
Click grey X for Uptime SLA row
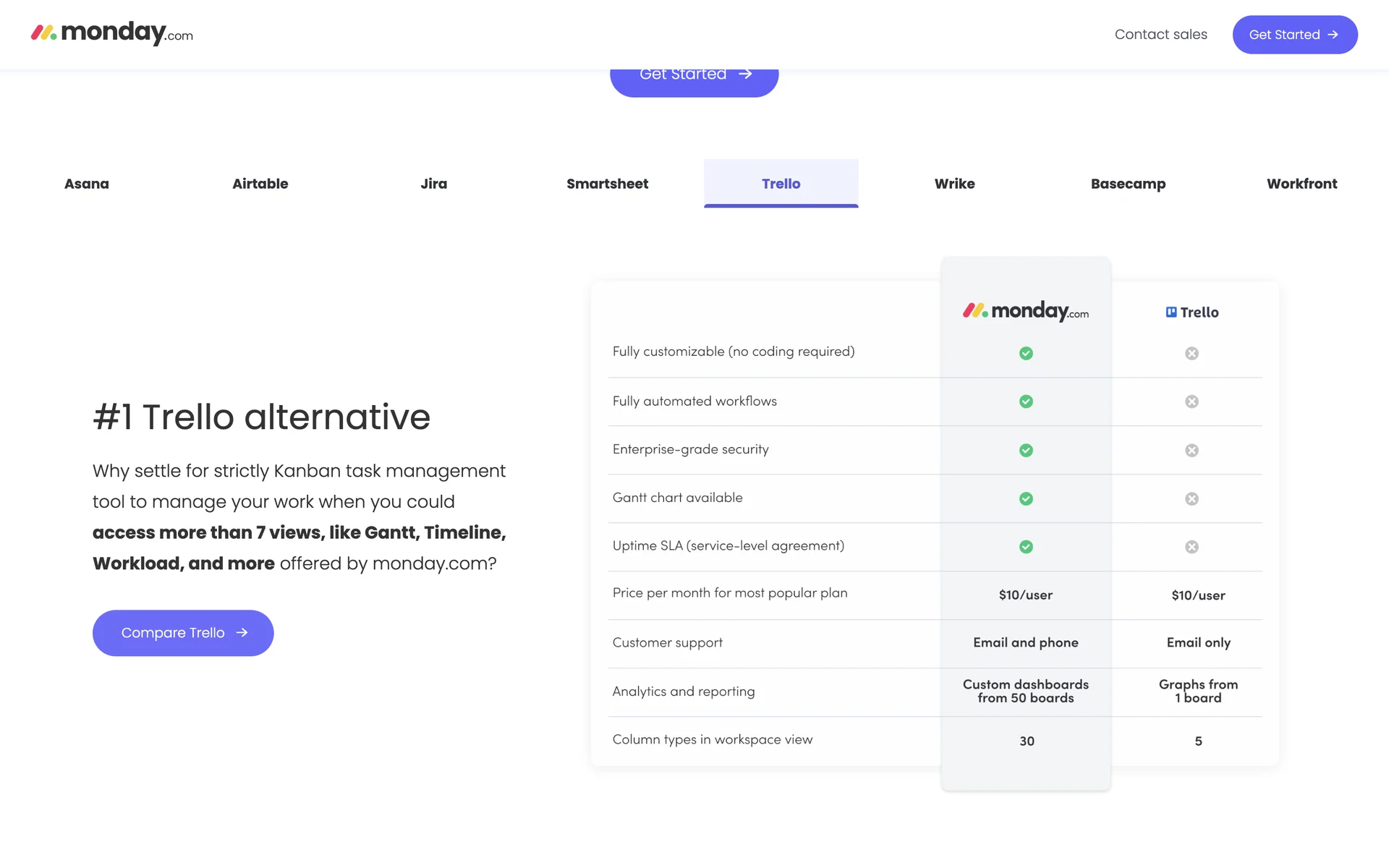pyautogui.click(x=1192, y=547)
